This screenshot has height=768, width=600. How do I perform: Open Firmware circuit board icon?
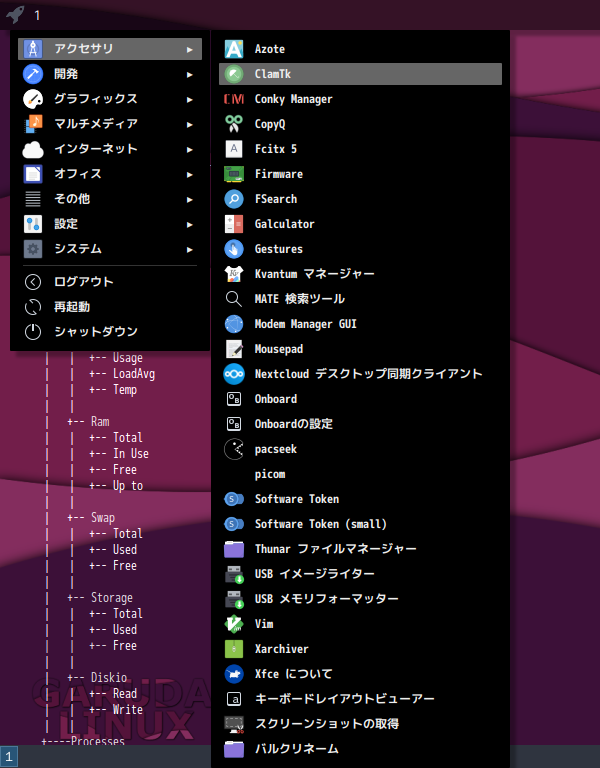coord(234,174)
